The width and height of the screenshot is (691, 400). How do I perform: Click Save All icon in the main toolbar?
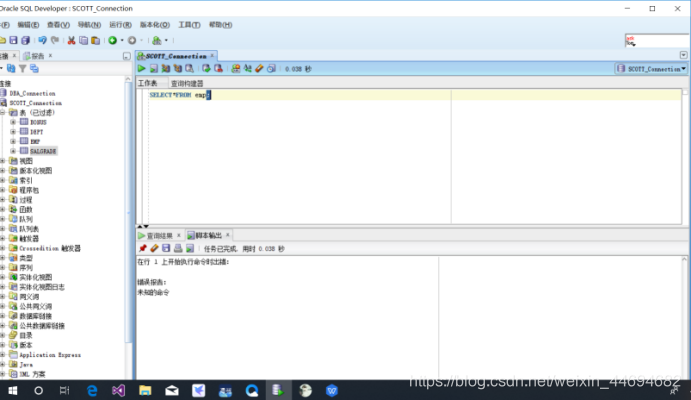[x=26, y=41]
